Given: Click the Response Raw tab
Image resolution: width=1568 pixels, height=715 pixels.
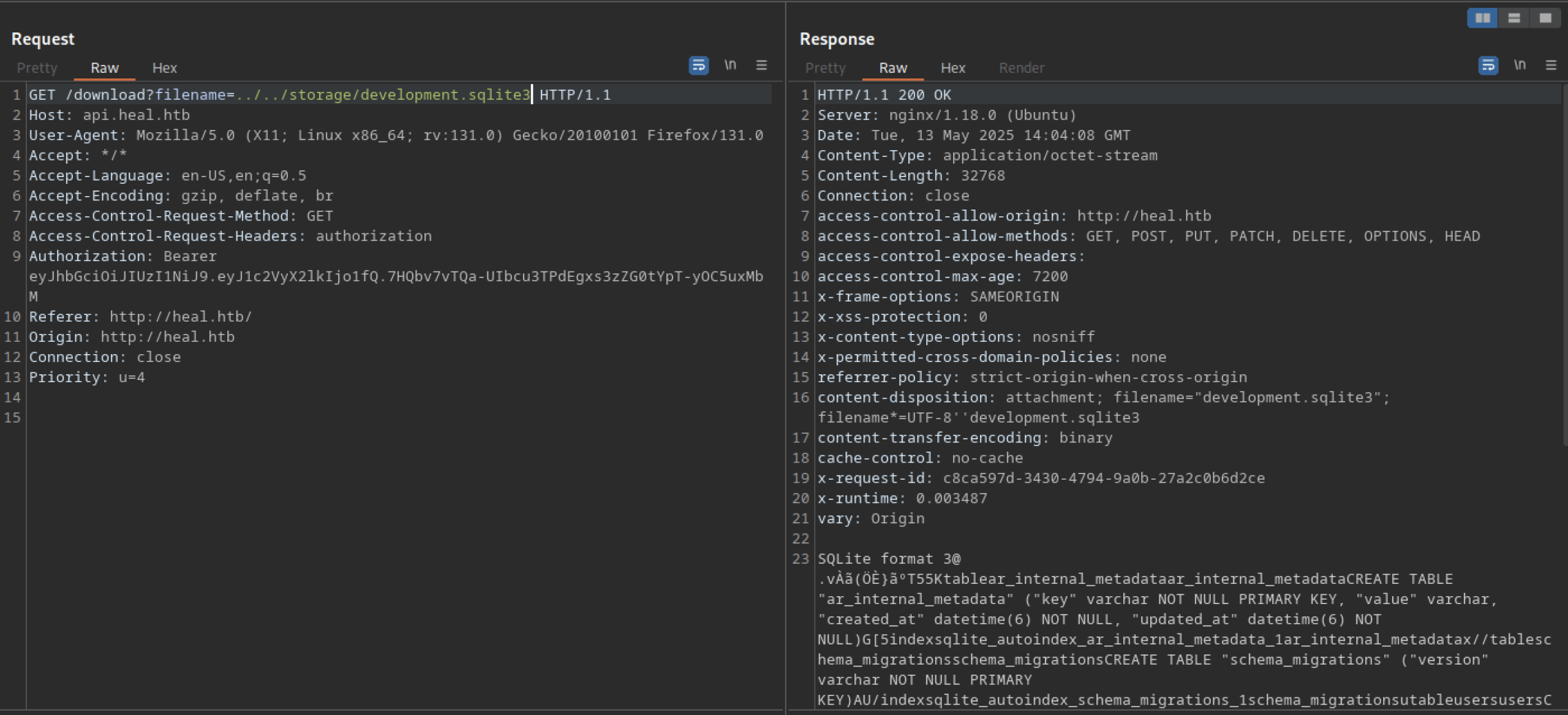Looking at the screenshot, I should [892, 68].
